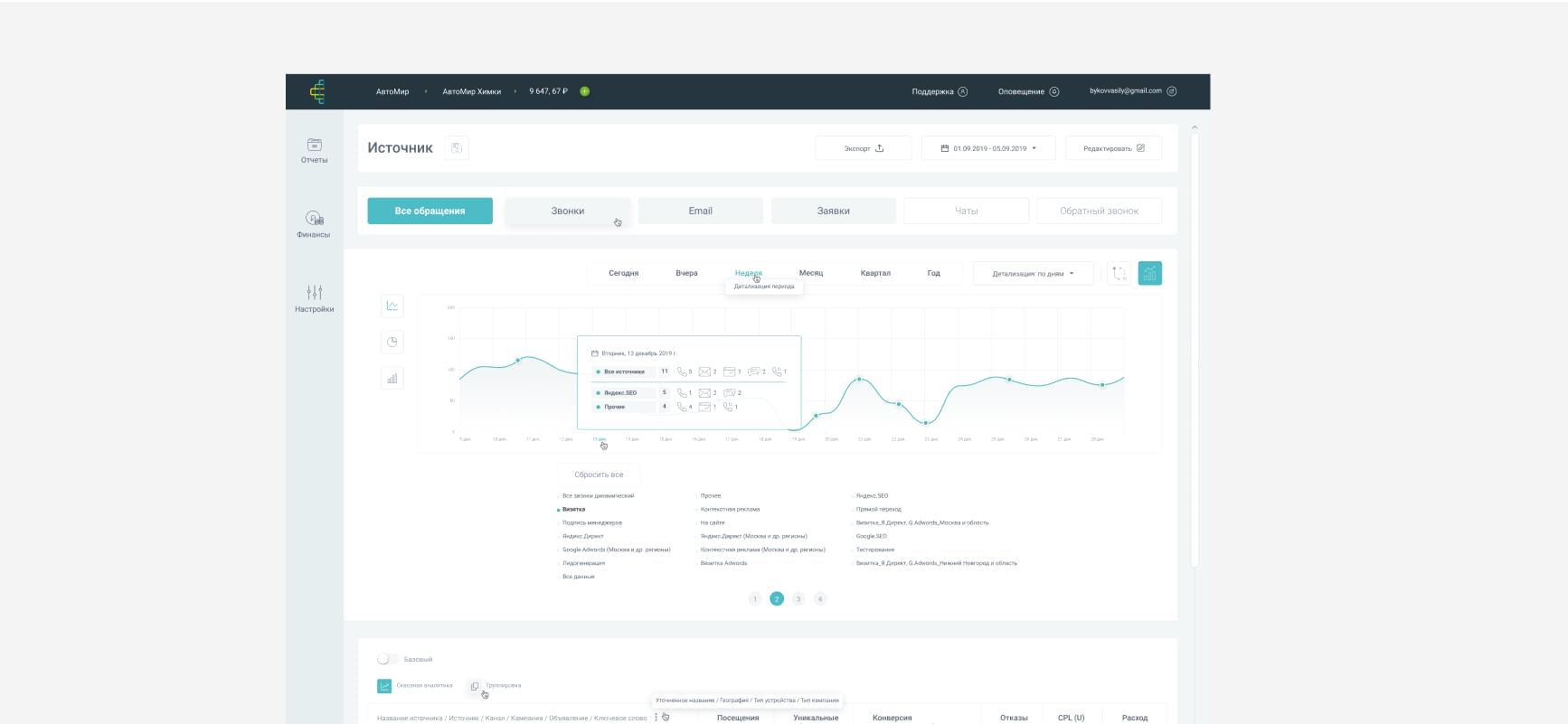Select the Все обращения tab
This screenshot has height=724, width=1568.
pos(430,211)
